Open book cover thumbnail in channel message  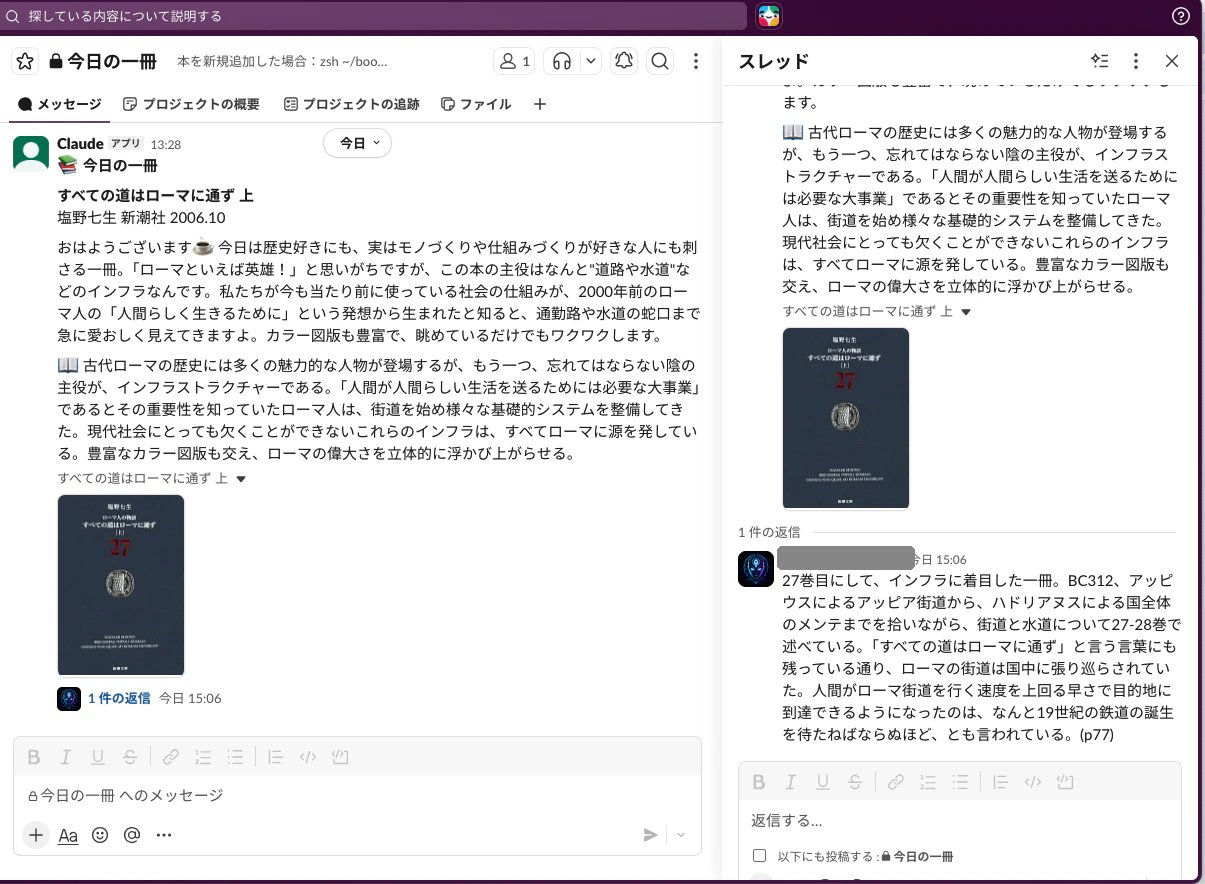point(121,585)
